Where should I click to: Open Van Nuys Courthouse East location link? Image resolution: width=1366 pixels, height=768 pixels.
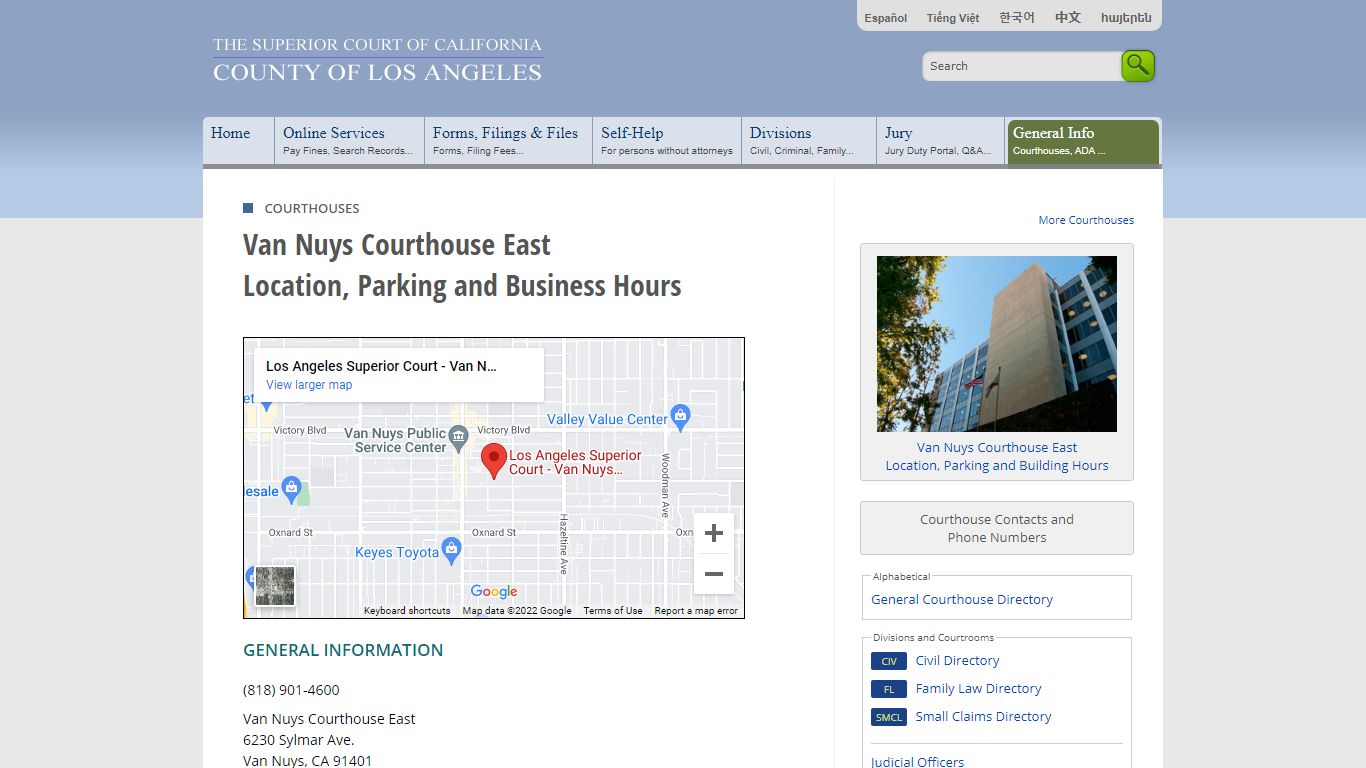pyautogui.click(x=997, y=456)
